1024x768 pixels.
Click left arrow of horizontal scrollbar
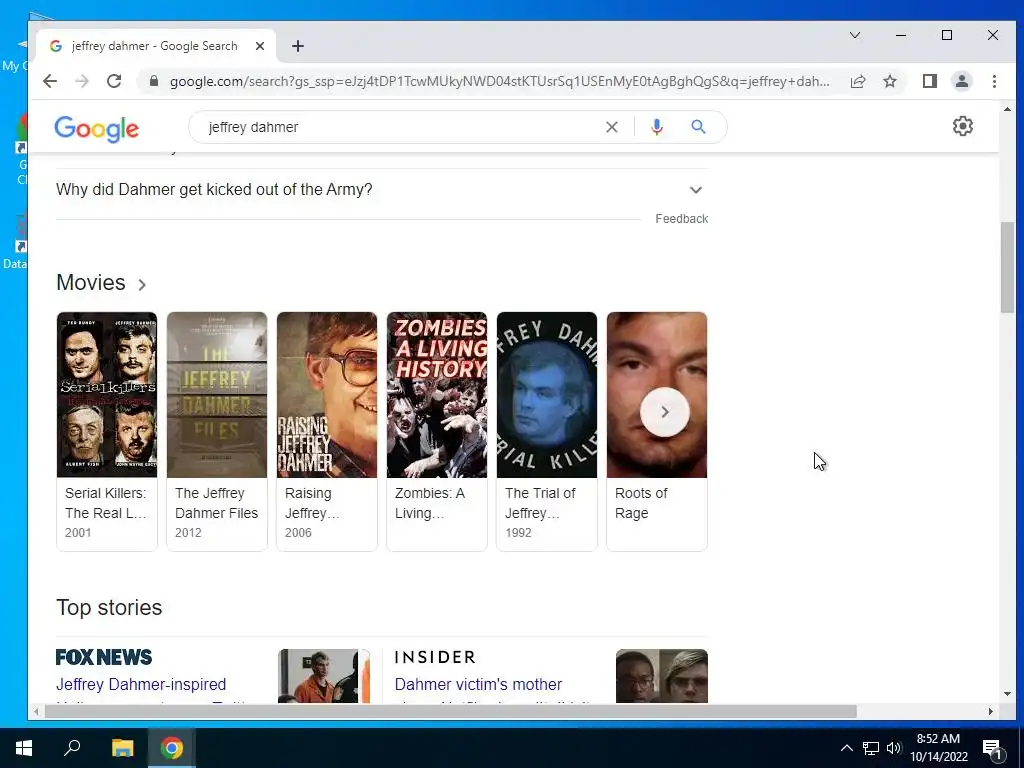click(37, 711)
